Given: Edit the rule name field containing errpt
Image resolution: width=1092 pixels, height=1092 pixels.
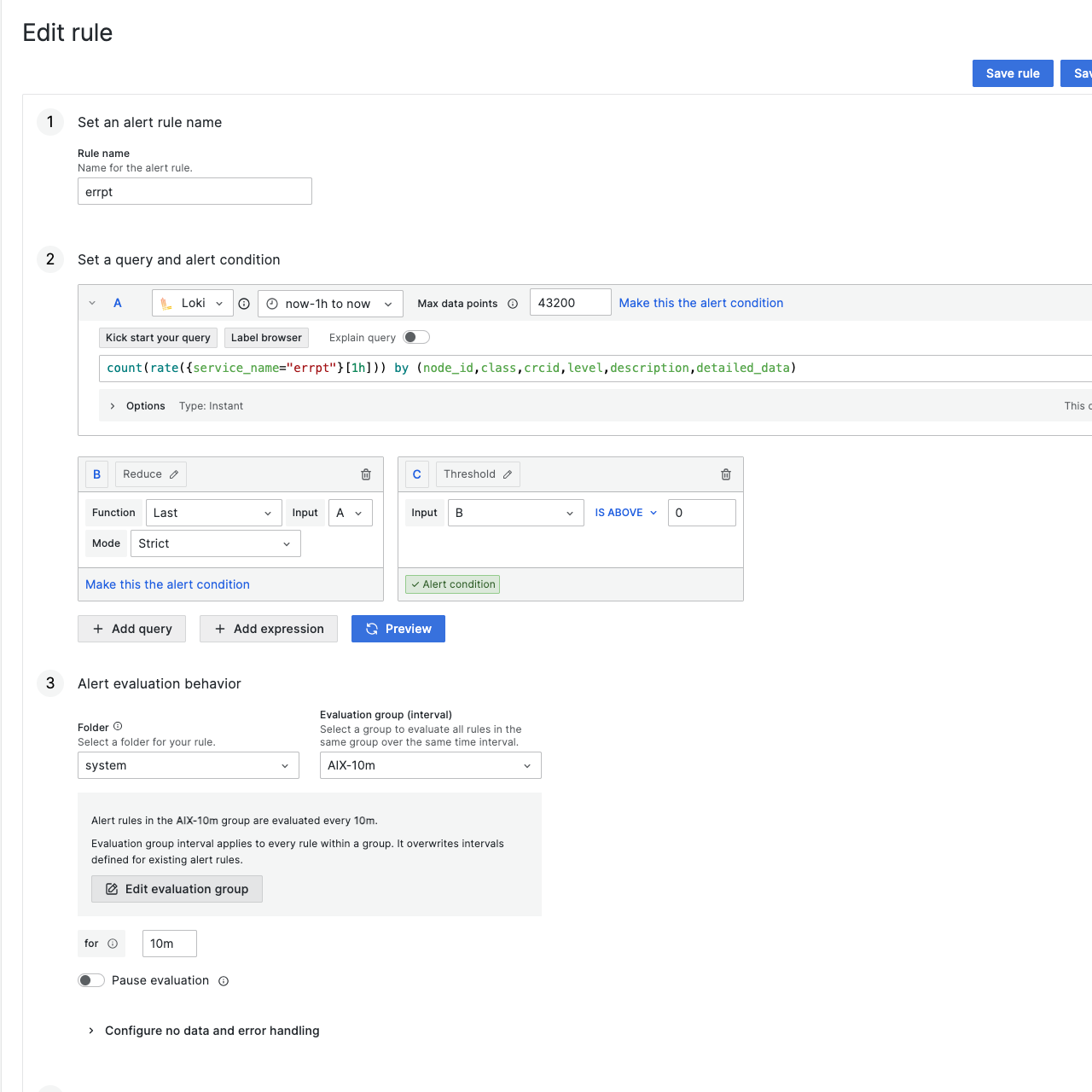Looking at the screenshot, I should [195, 191].
